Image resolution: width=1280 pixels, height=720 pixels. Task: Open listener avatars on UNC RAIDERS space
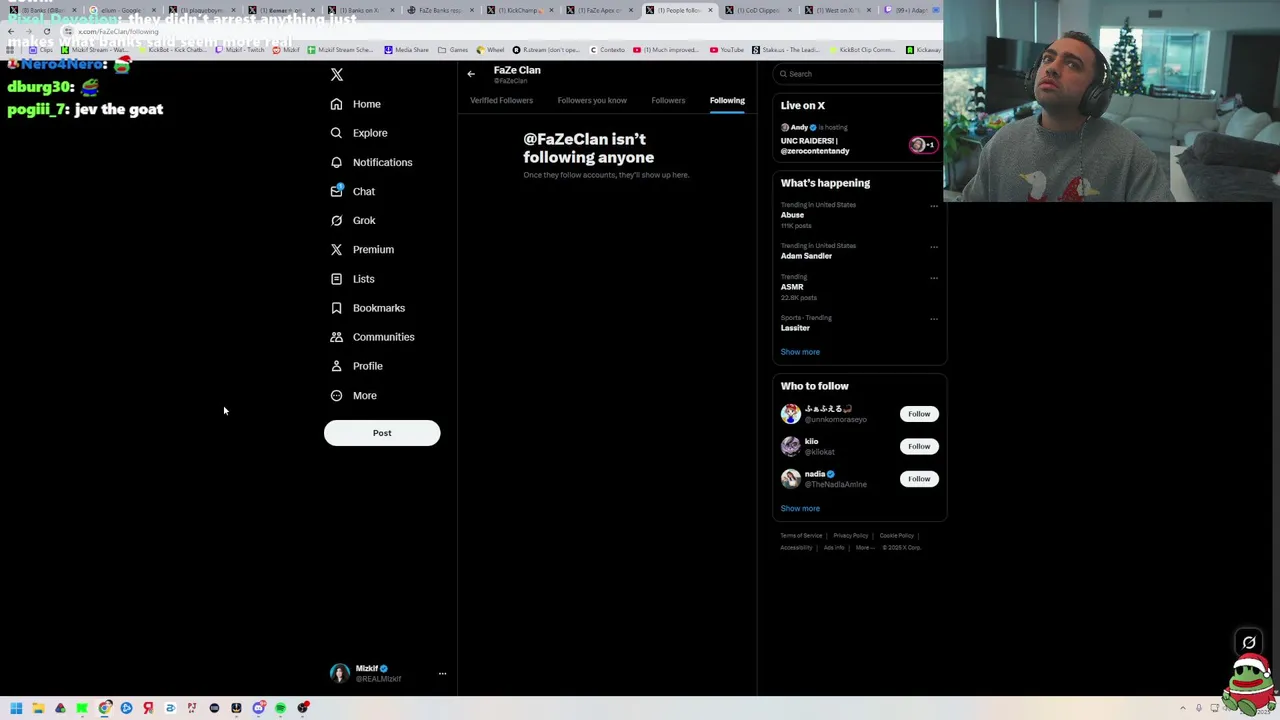923,145
